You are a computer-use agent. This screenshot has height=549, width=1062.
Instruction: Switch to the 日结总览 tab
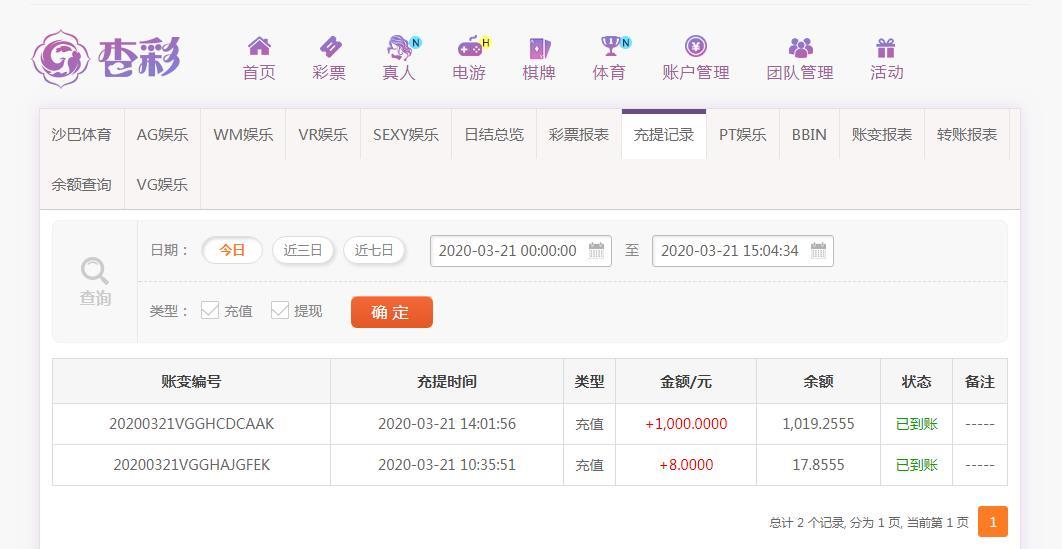494,135
